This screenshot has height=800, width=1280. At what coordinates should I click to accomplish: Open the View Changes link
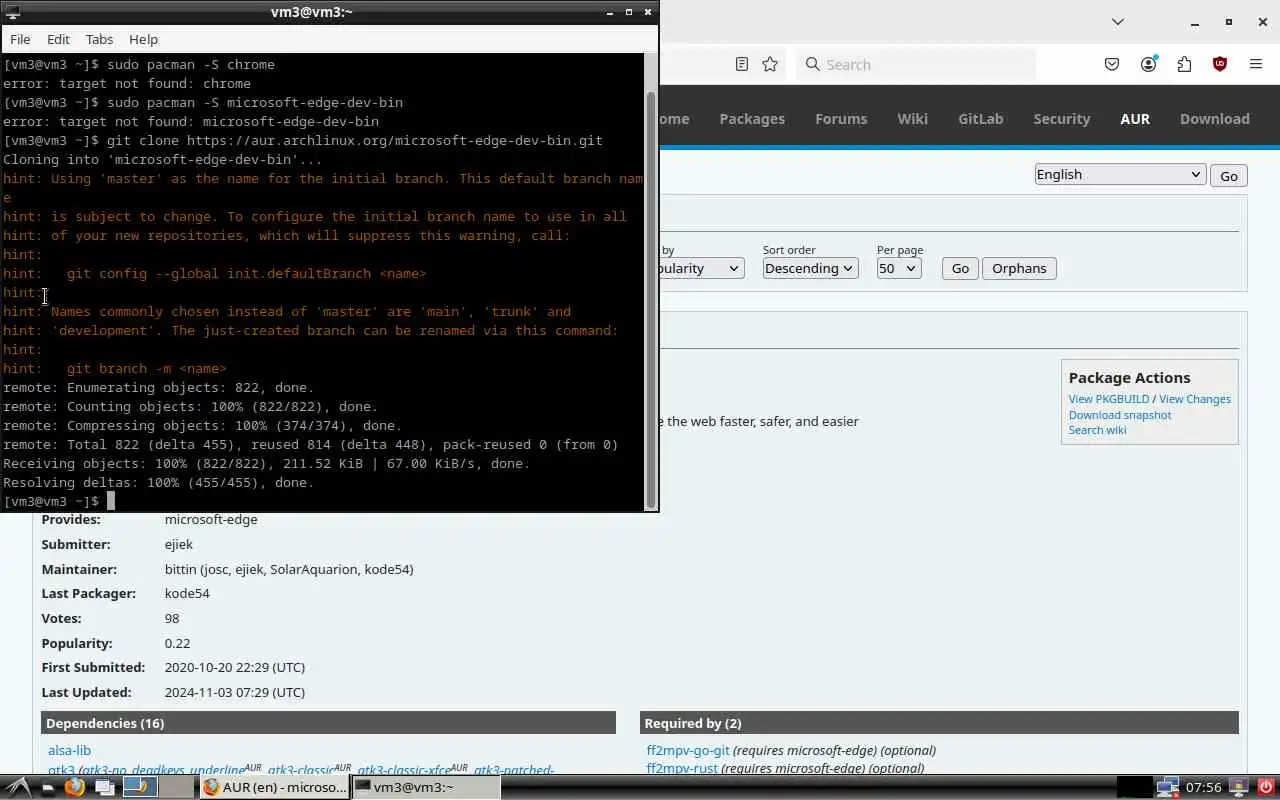tap(1195, 399)
